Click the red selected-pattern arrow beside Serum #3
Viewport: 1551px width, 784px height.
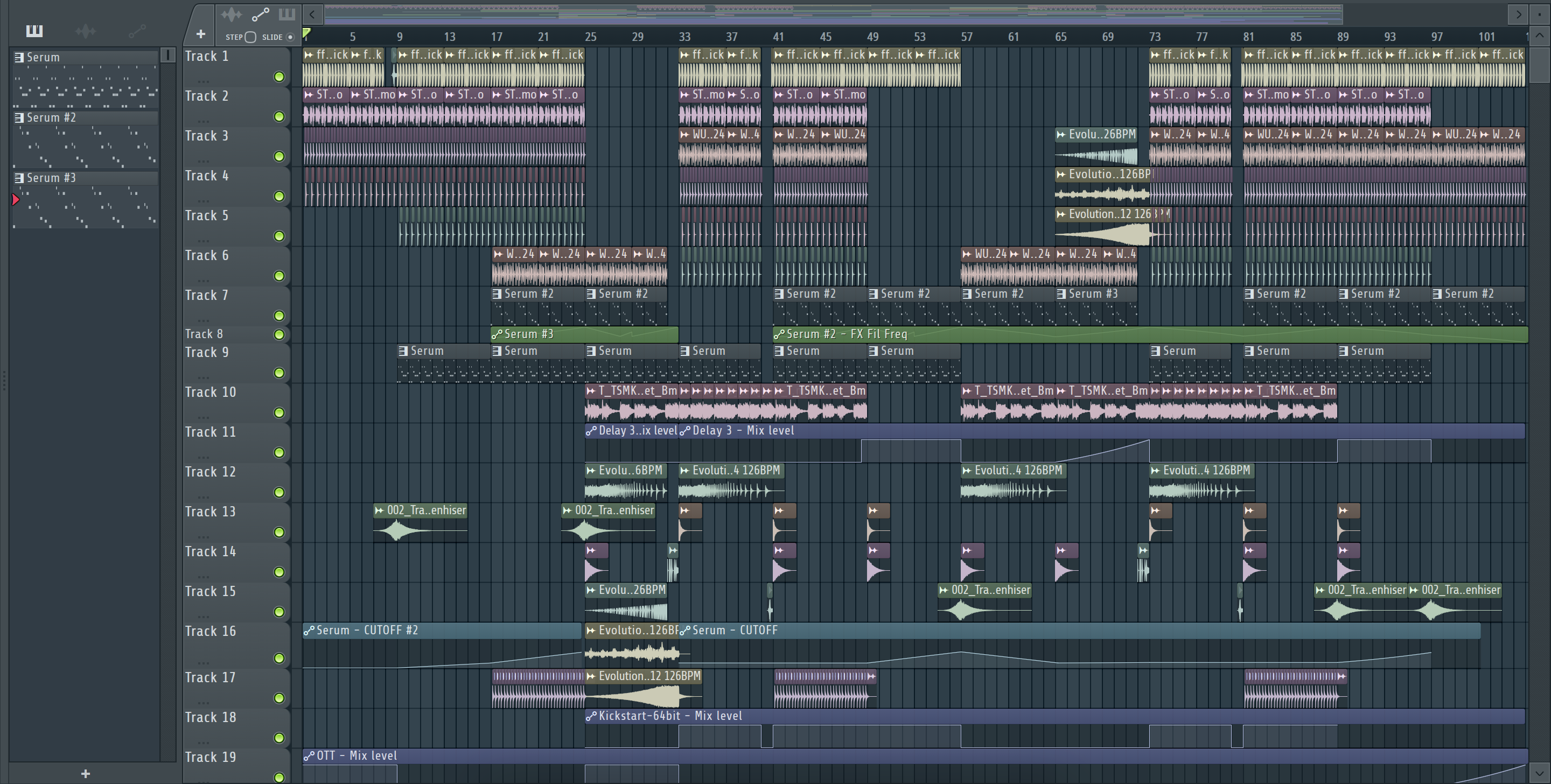(16, 199)
